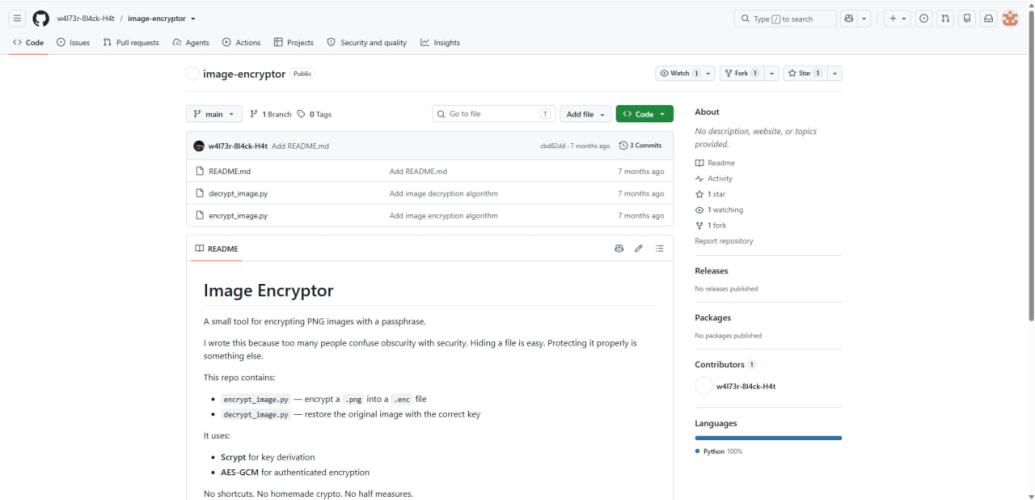Fork the image-encryptor repository
Viewport: 1035px width, 500px height.
[742, 73]
